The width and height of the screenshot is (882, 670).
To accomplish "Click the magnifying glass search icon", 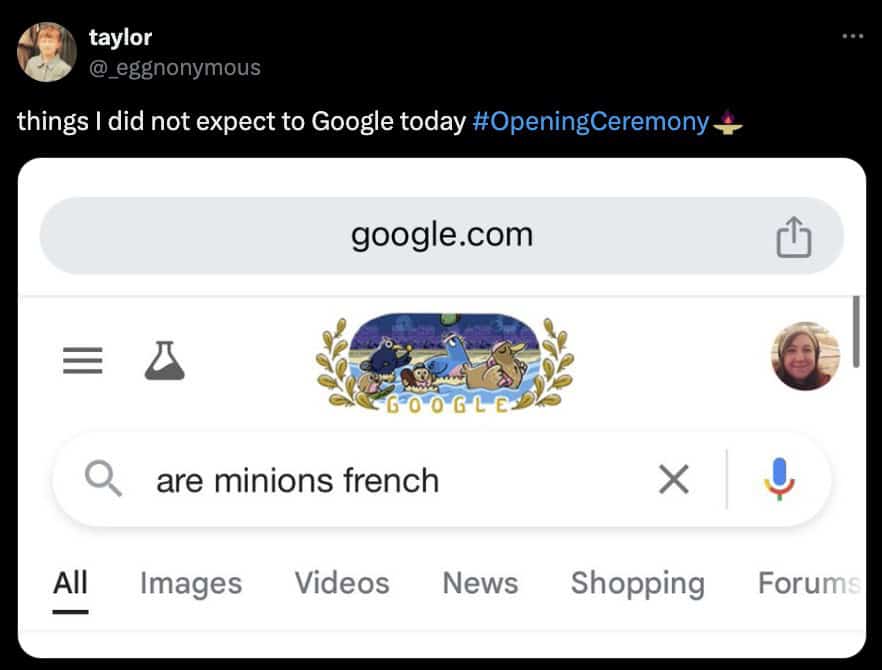I will click(102, 480).
